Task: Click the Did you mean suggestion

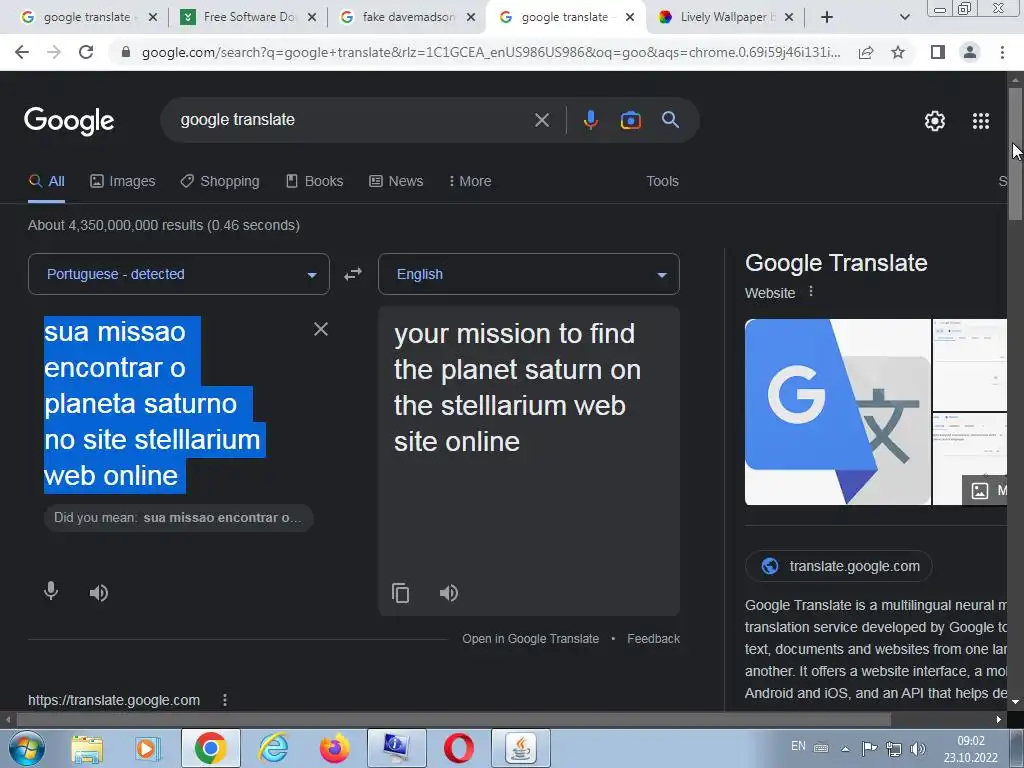Action: (x=179, y=518)
